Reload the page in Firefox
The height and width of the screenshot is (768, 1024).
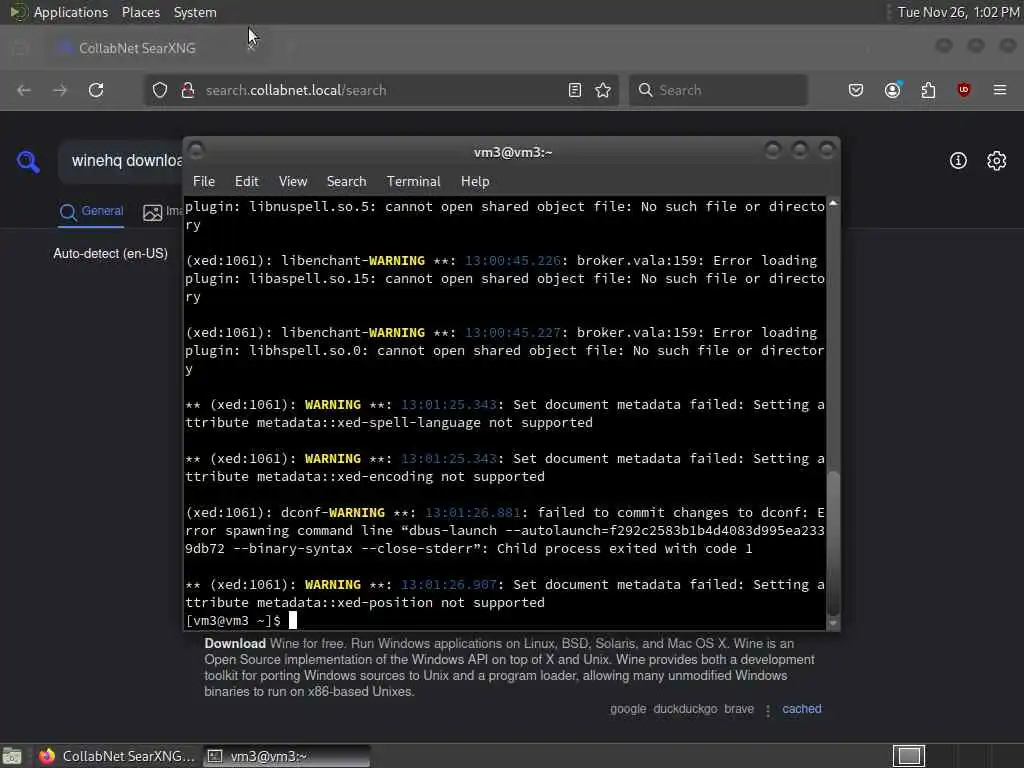click(96, 90)
